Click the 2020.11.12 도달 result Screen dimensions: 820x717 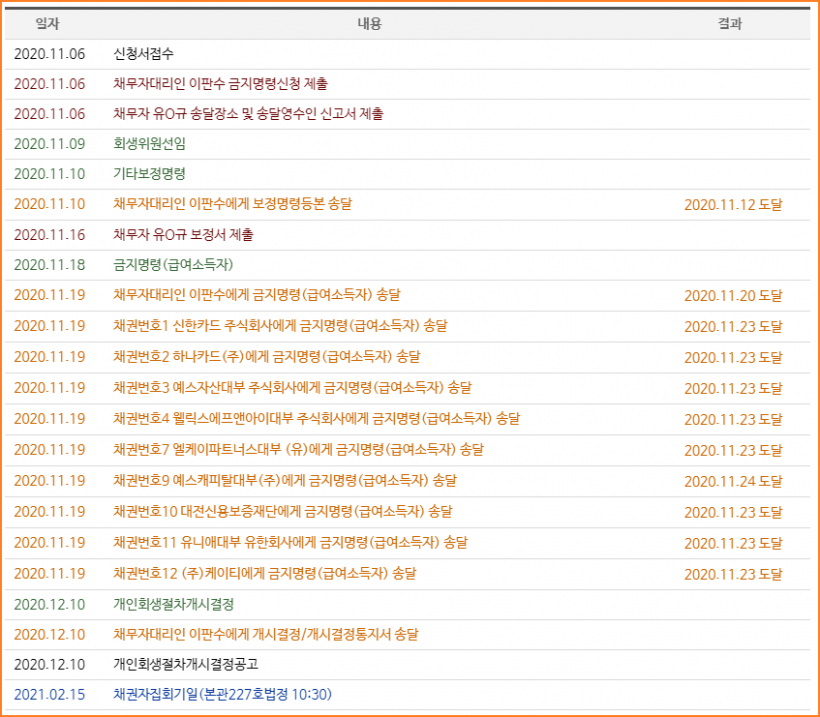point(733,204)
